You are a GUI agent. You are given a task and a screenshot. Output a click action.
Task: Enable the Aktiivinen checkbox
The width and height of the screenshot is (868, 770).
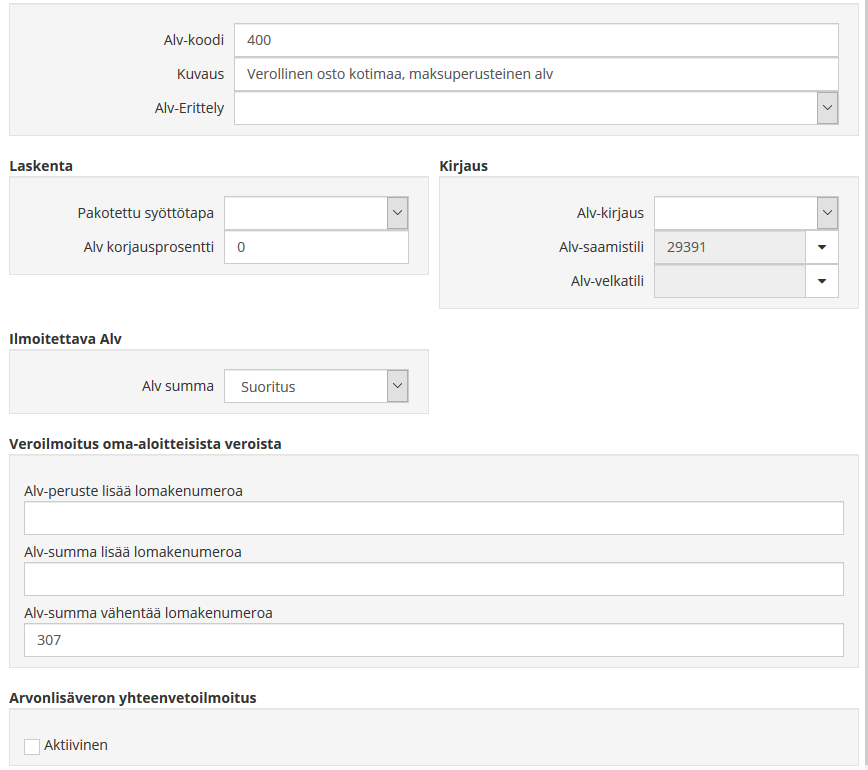pos(32,746)
